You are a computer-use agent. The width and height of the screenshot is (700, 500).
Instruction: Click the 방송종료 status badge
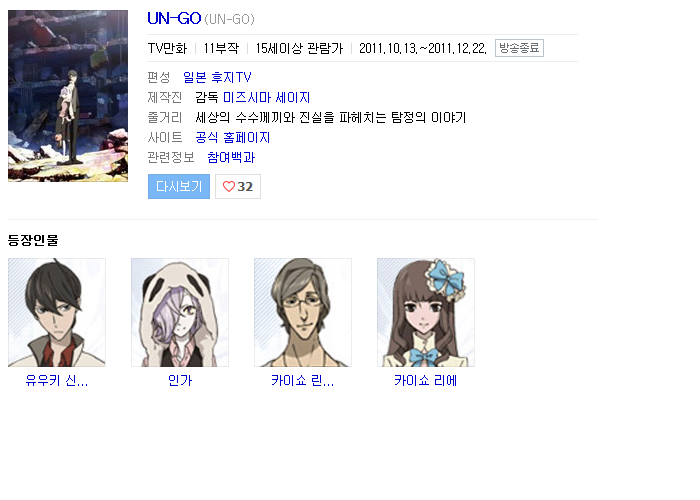pyautogui.click(x=519, y=48)
